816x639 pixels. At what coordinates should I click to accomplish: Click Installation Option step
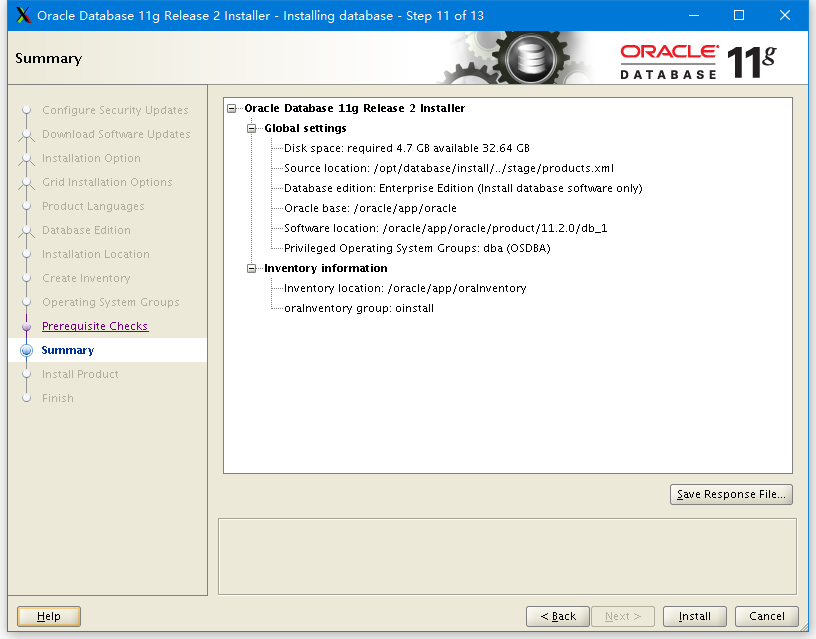(x=91, y=158)
